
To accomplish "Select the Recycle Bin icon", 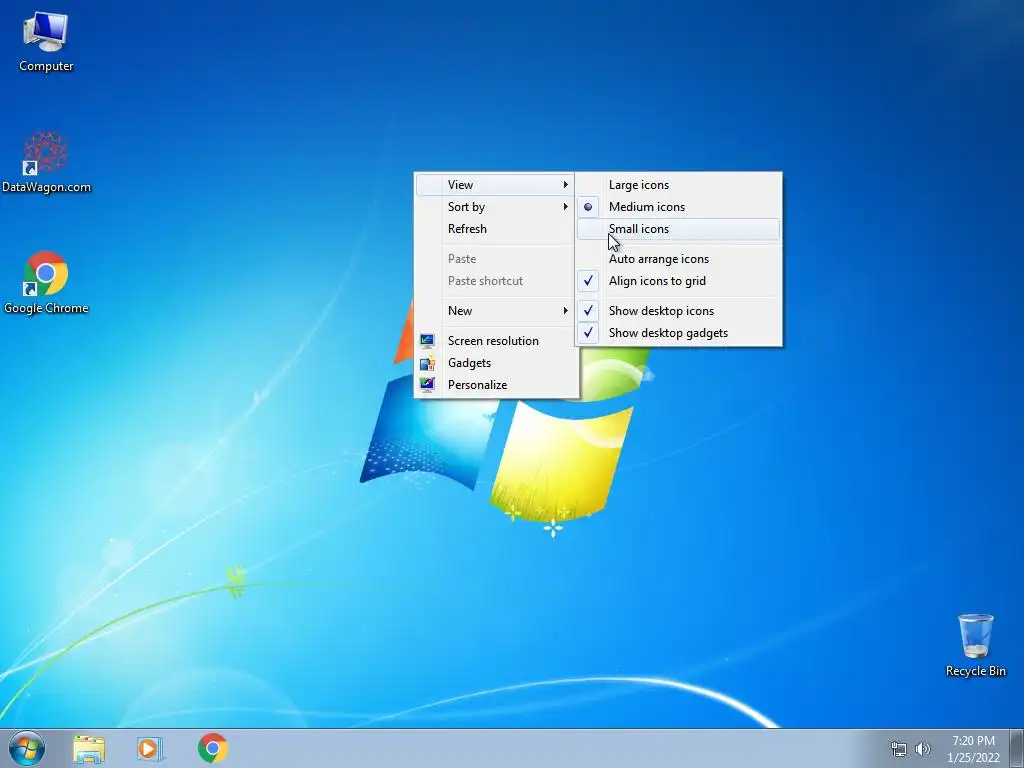I will [x=976, y=645].
